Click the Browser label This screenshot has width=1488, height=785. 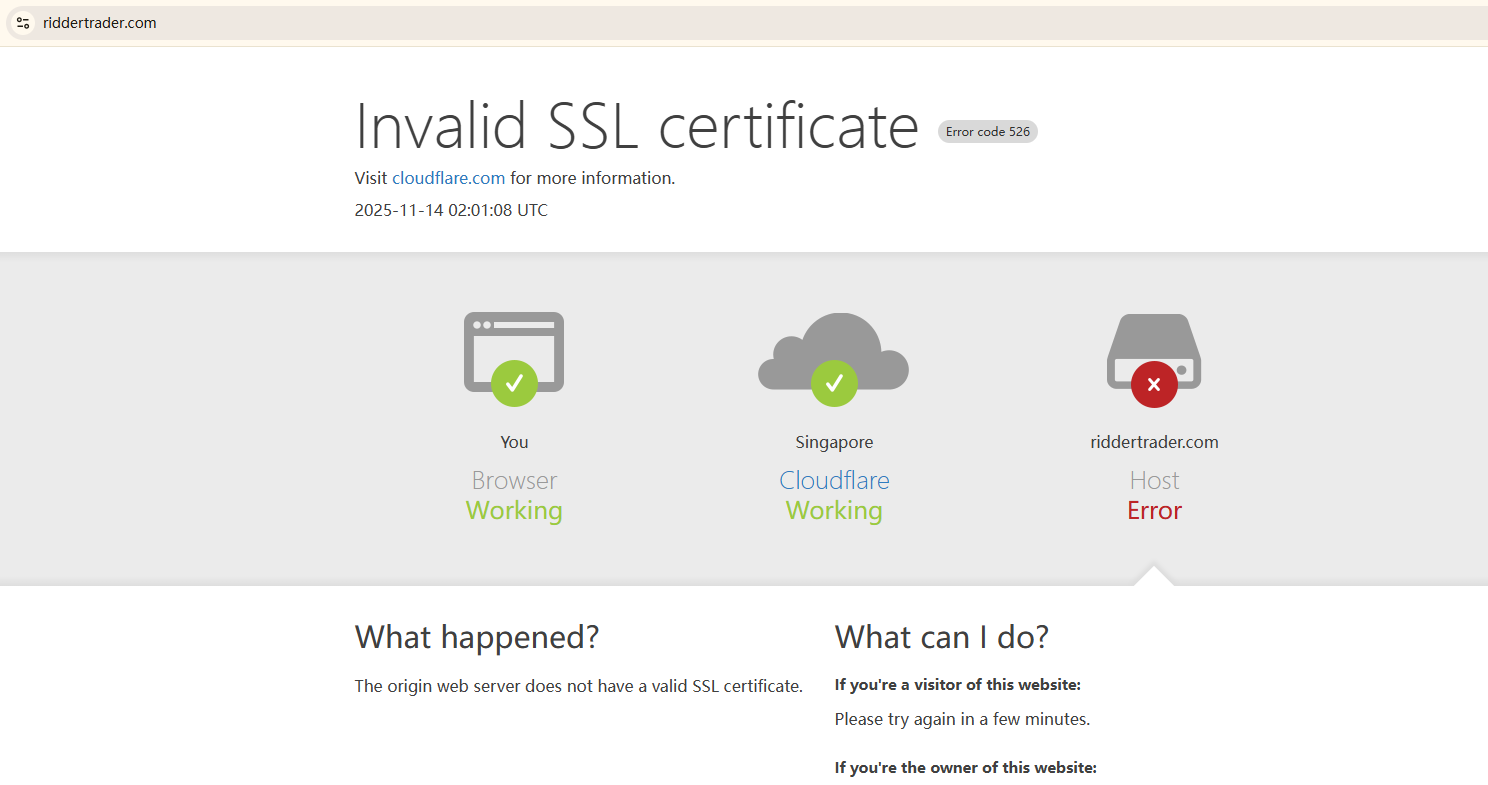coord(514,480)
